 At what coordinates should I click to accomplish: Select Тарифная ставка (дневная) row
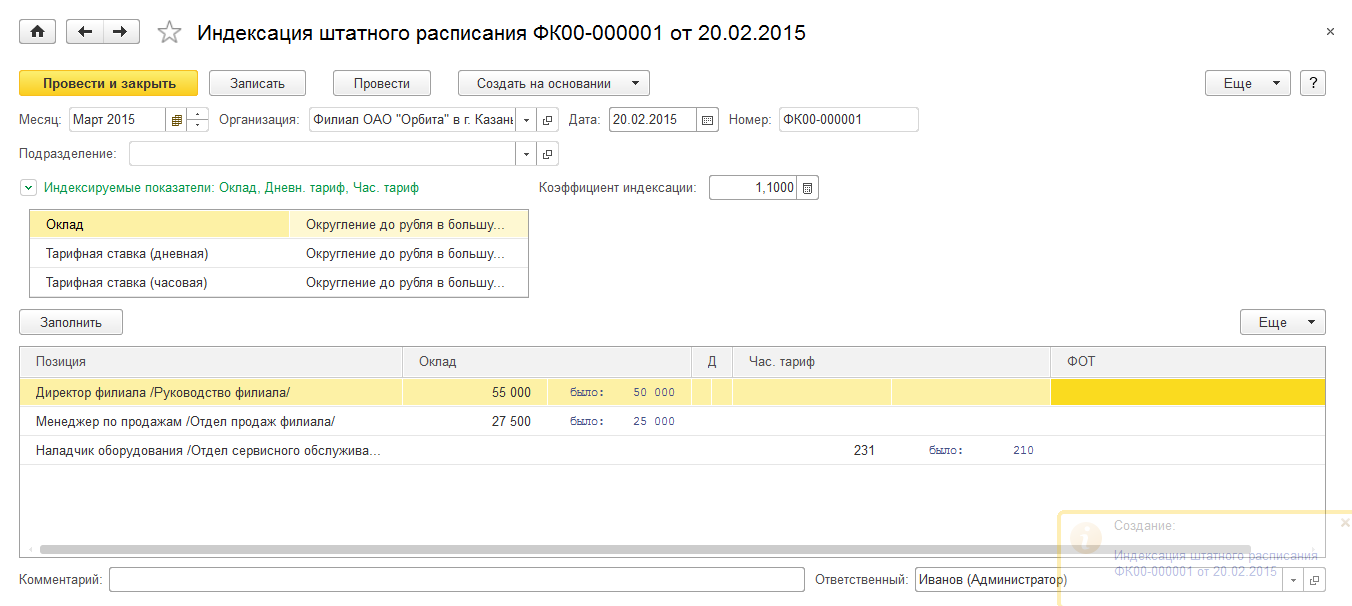127,254
